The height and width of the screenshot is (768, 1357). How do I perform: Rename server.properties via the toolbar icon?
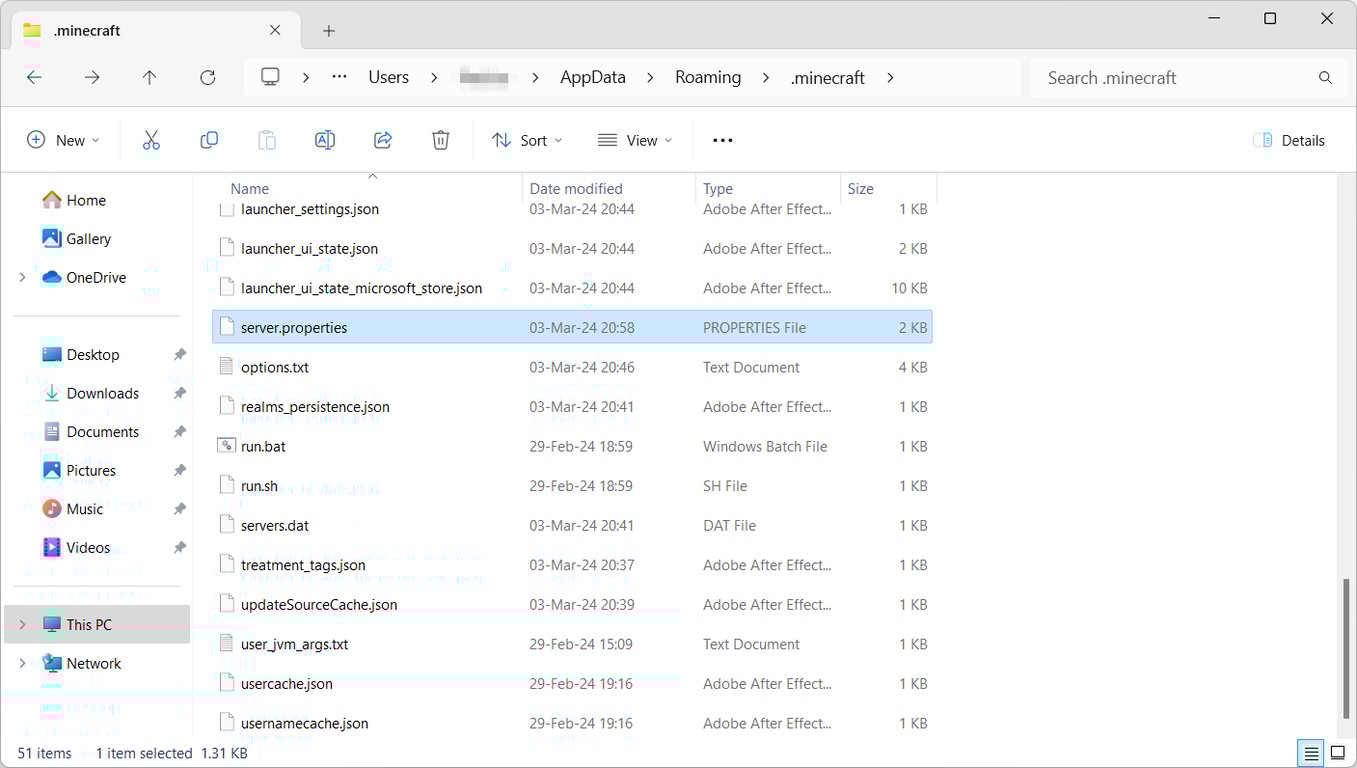324,140
